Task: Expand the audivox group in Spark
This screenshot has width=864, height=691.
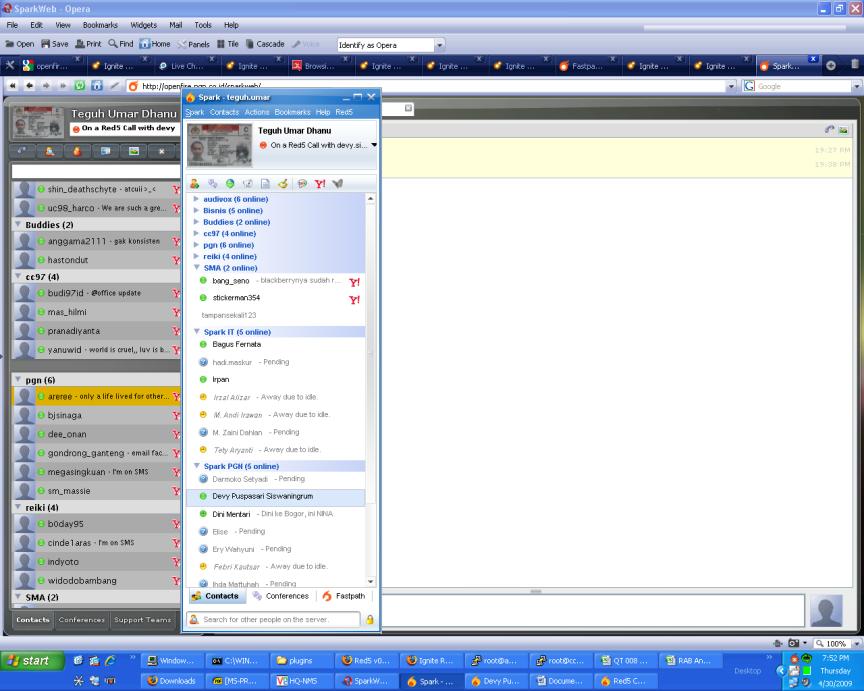Action: pyautogui.click(x=196, y=198)
